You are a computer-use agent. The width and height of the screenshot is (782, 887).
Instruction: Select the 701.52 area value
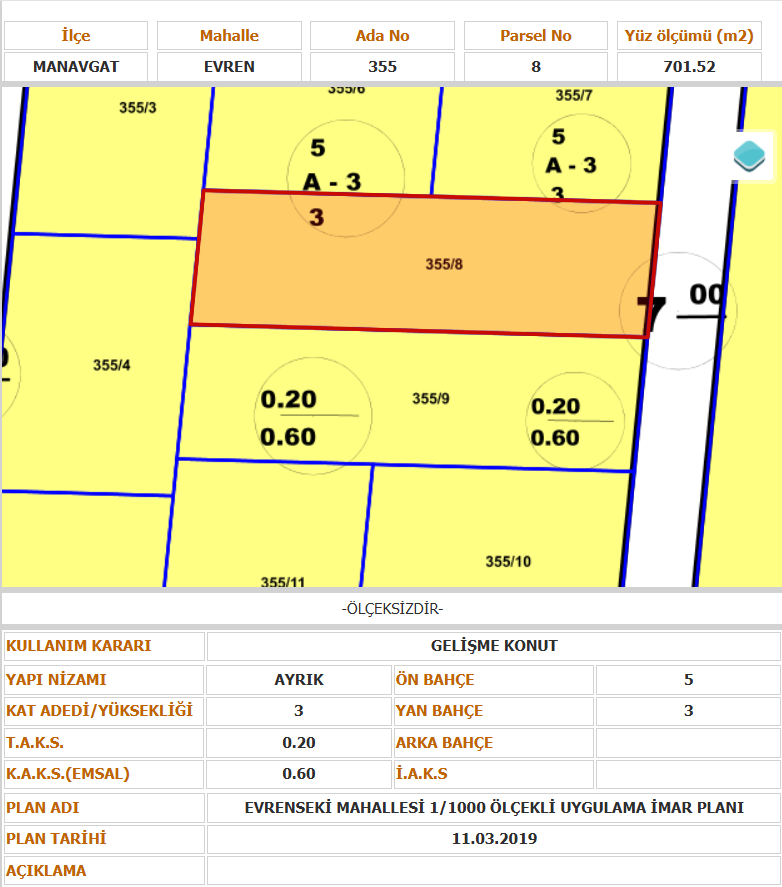coord(689,67)
